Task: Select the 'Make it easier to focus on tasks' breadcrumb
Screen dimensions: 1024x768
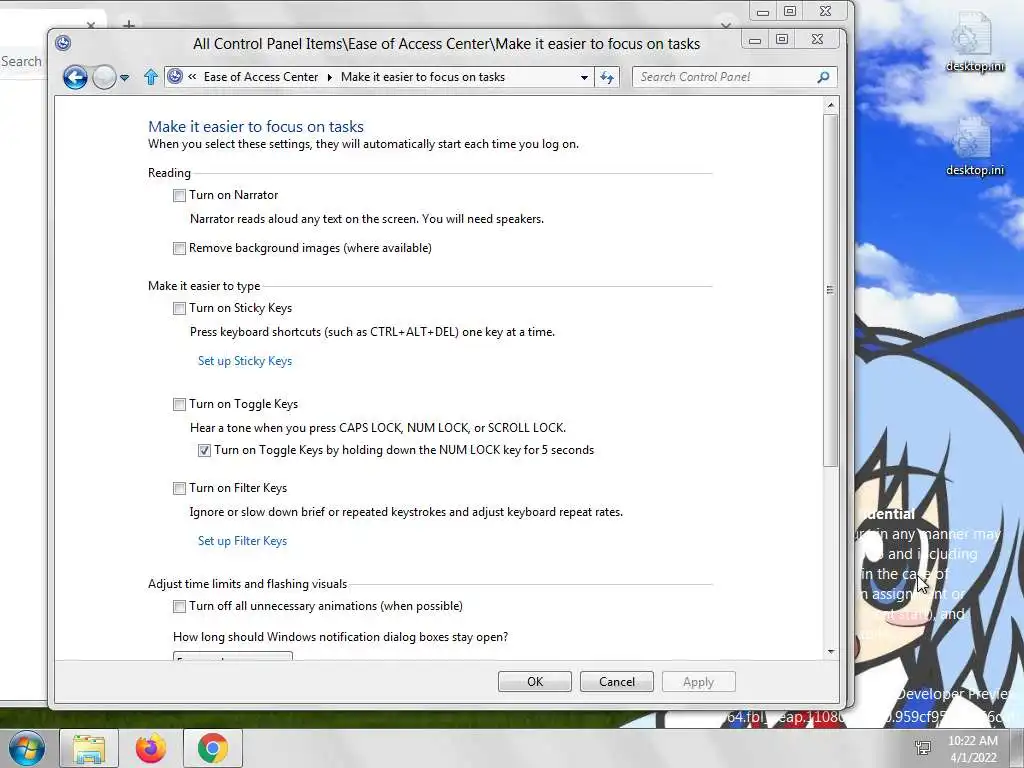Action: [x=423, y=77]
